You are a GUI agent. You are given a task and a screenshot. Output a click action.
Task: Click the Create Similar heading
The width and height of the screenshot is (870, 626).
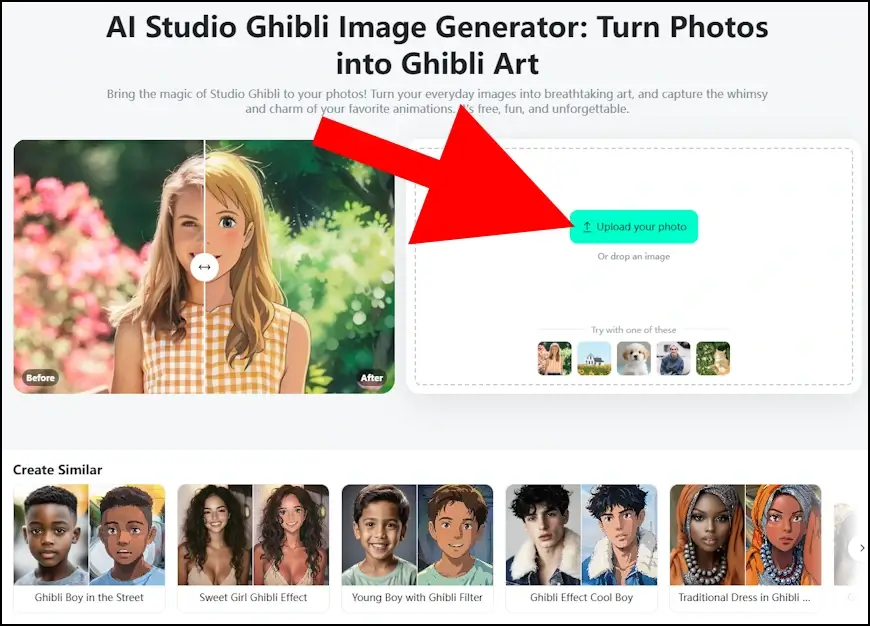click(58, 470)
